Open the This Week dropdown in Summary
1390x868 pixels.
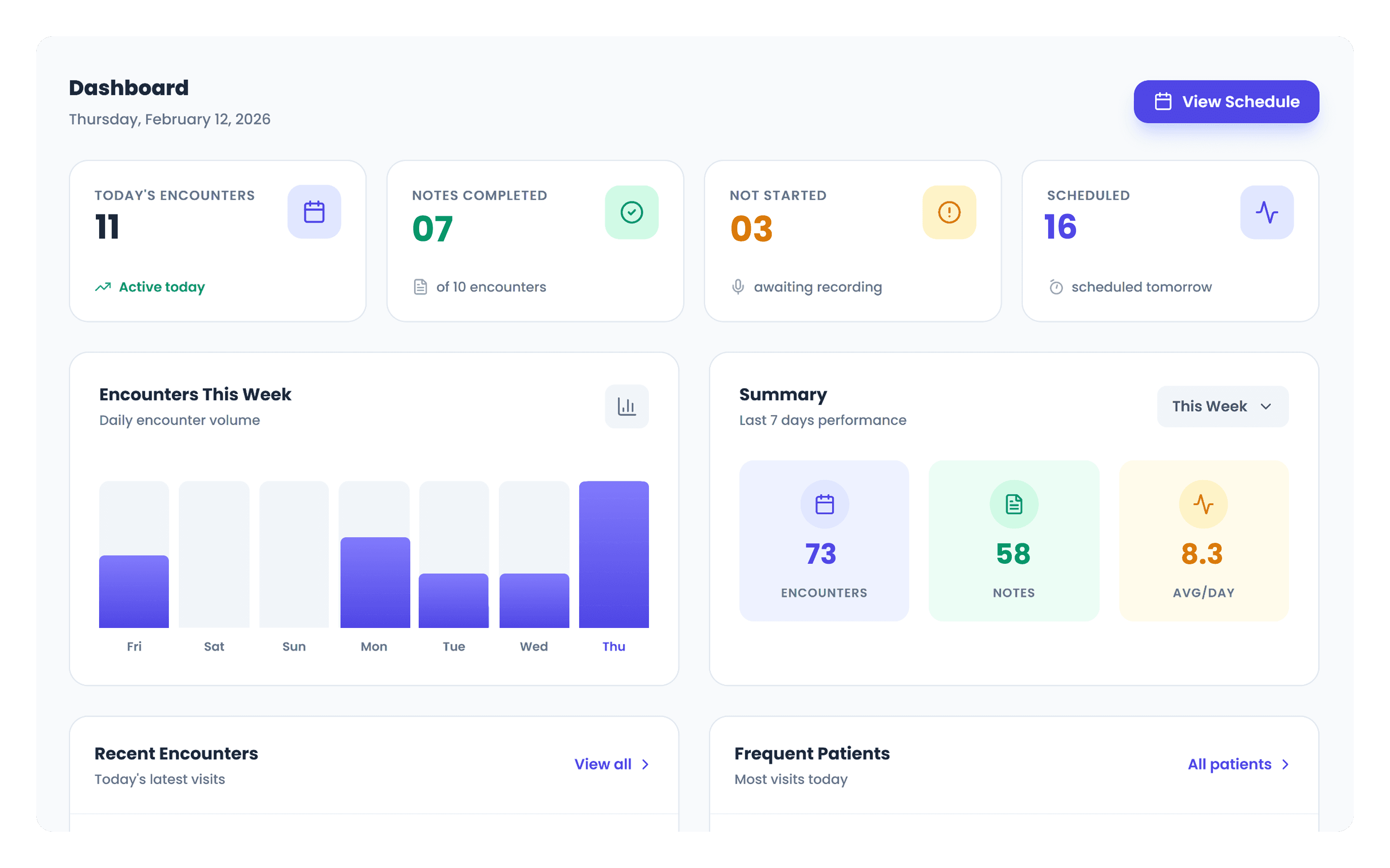pyautogui.click(x=1223, y=407)
